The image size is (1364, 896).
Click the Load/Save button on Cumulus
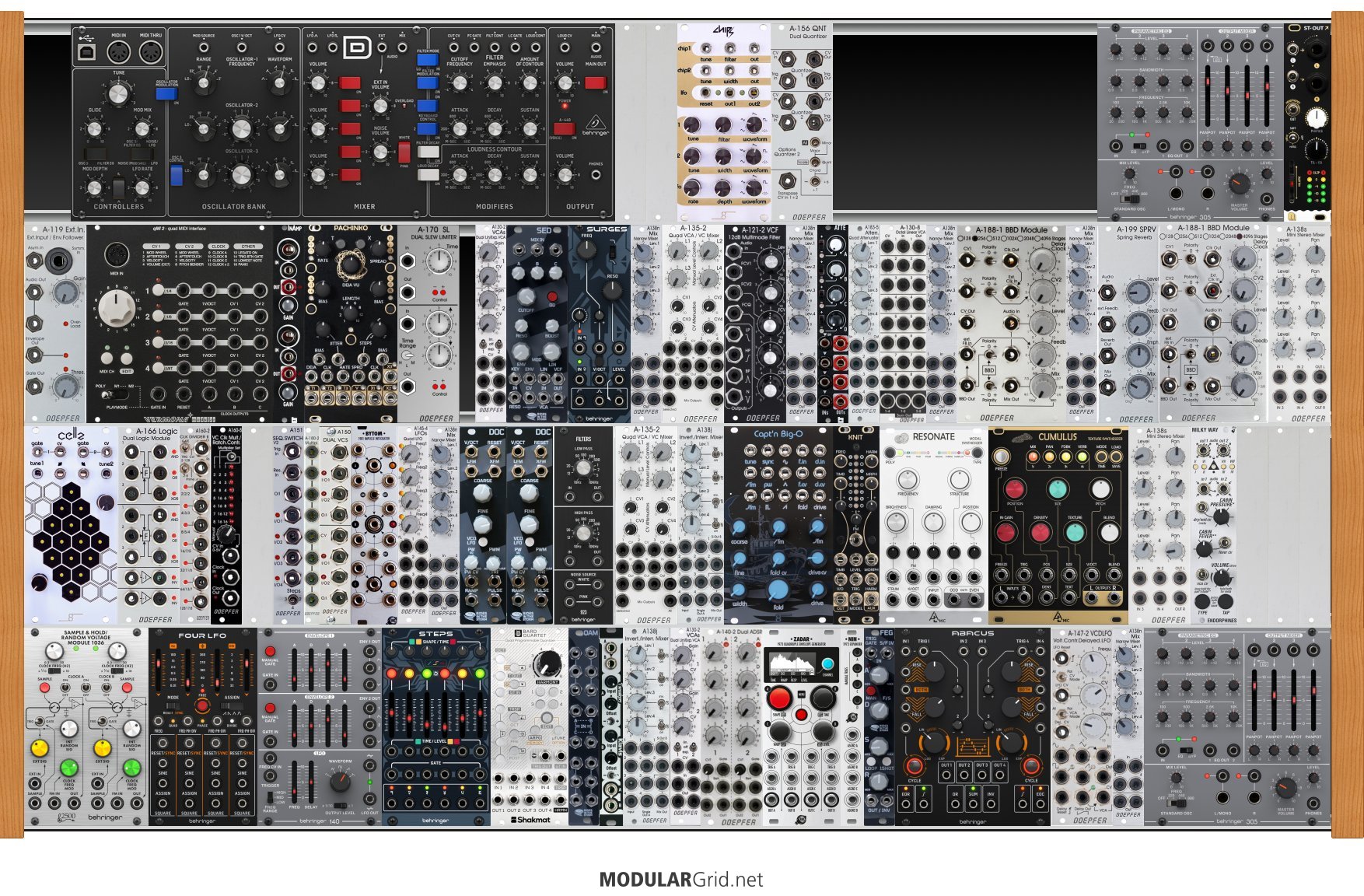pos(1117,457)
